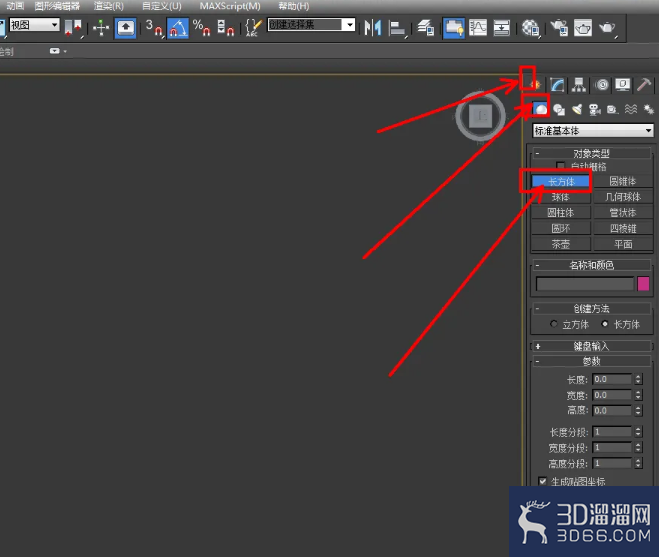Open the 标准基本体 dropdown

coord(593,131)
